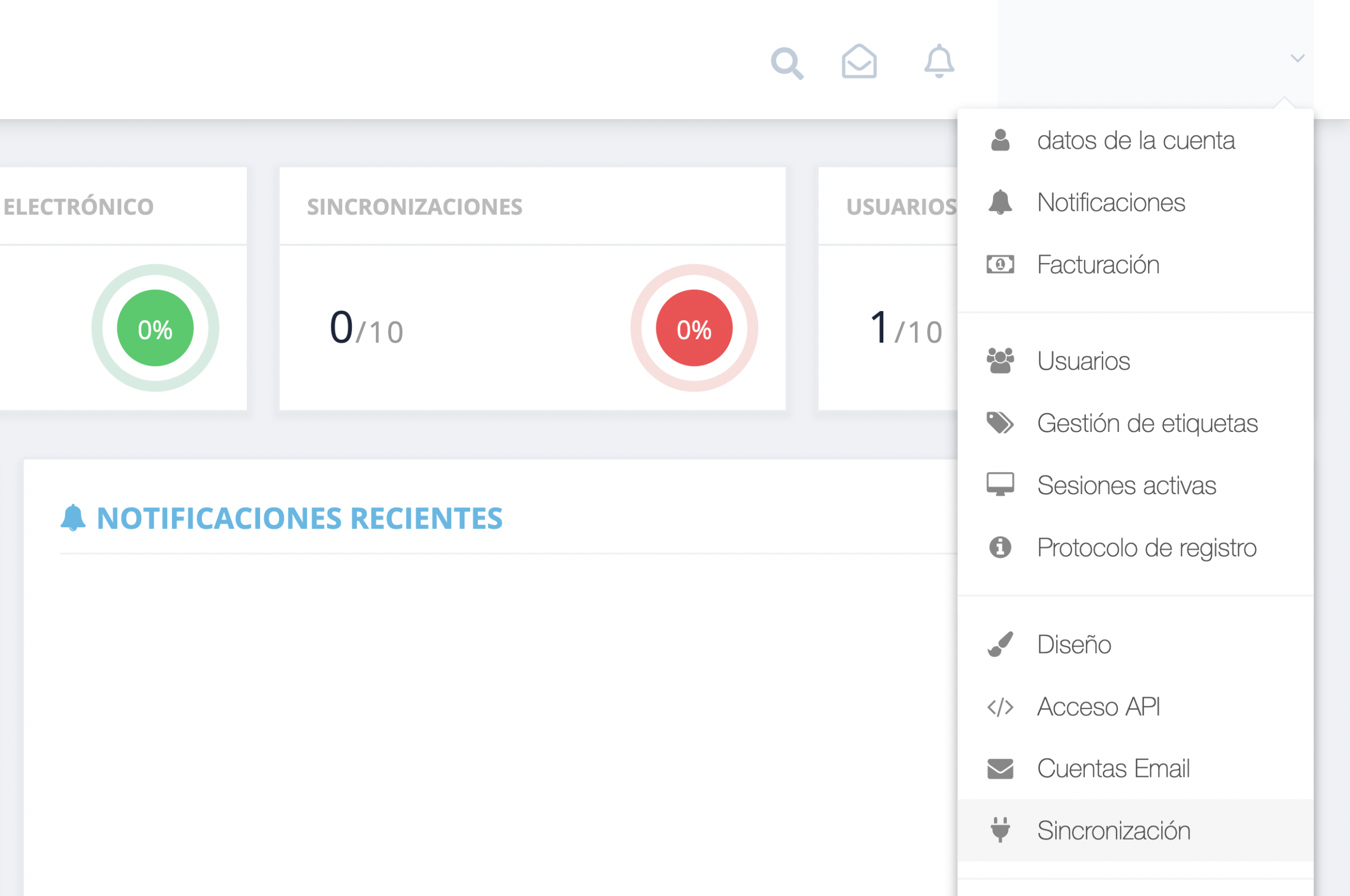Click the NOTIFICACIONES RECIENTES heading

coord(300,518)
